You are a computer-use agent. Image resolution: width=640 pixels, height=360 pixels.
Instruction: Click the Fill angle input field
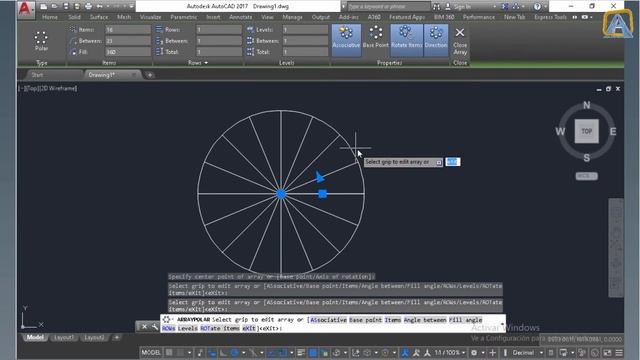[x=128, y=52]
